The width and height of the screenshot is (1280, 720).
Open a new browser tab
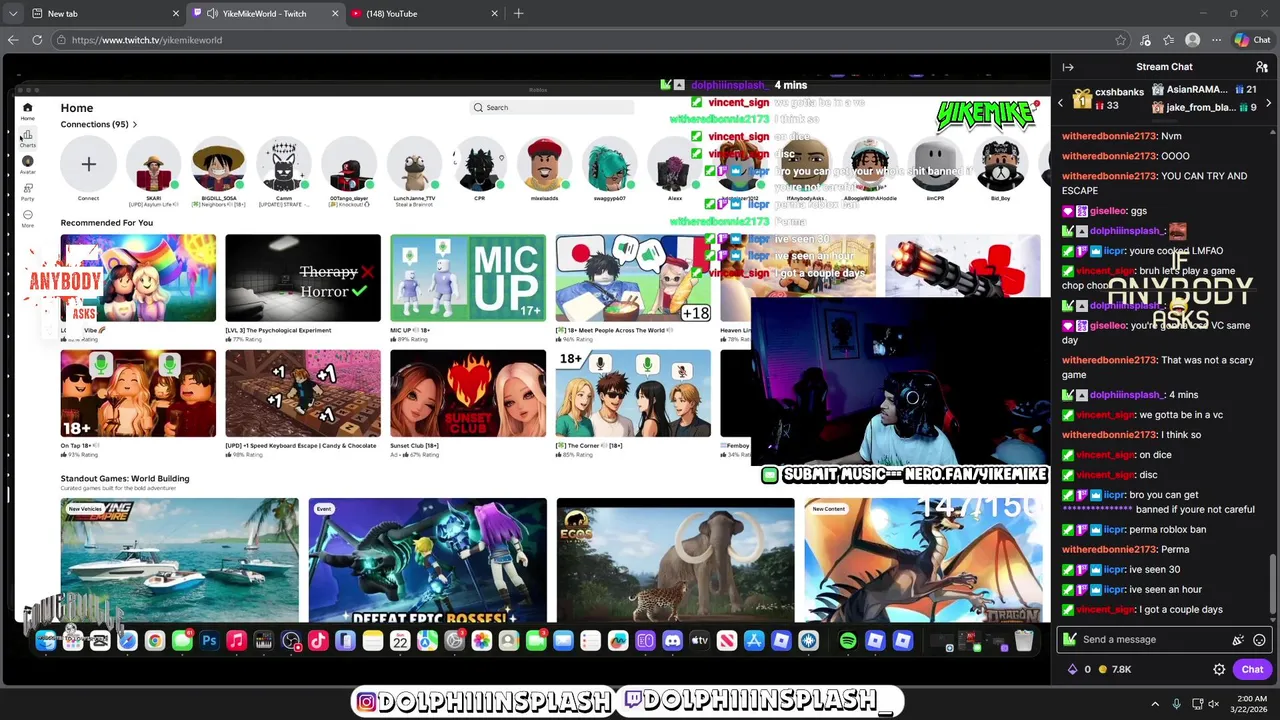(518, 14)
